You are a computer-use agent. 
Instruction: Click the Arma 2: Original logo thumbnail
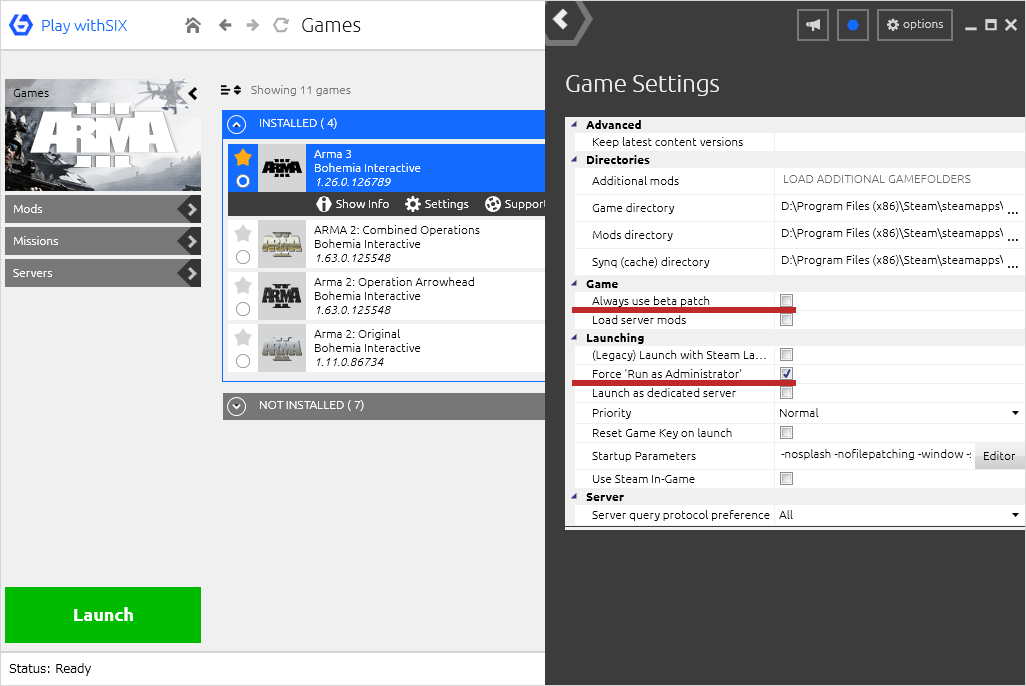click(282, 348)
